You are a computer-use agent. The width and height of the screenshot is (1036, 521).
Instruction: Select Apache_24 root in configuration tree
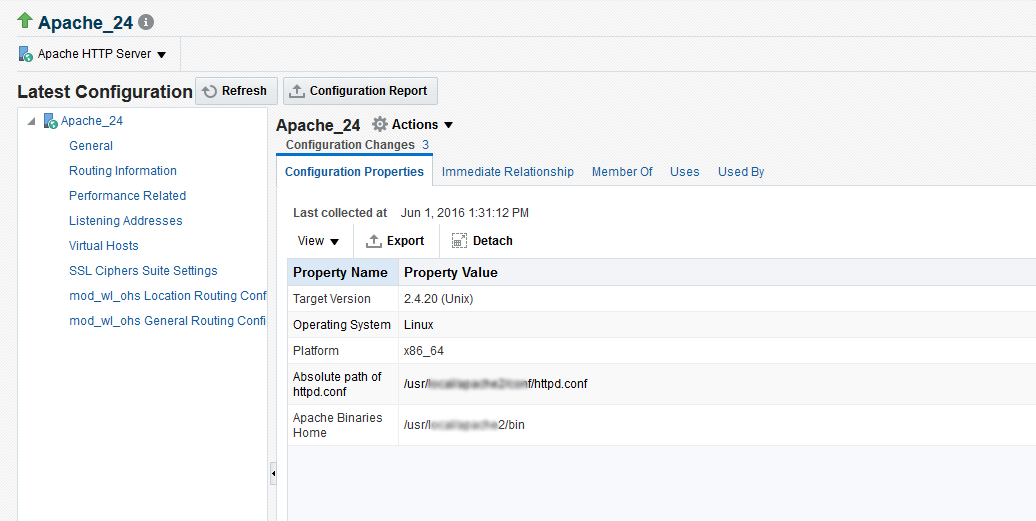click(92, 121)
